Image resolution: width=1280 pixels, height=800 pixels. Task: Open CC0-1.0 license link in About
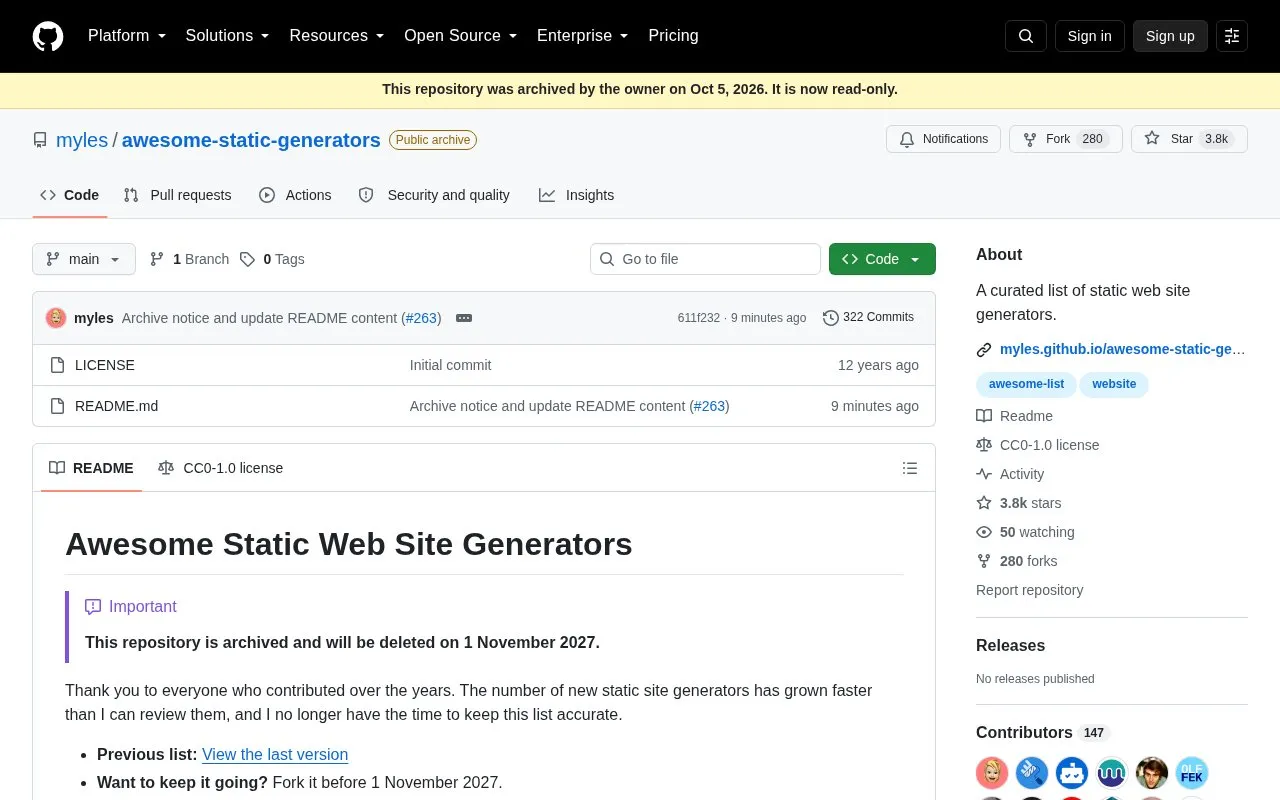1038,445
